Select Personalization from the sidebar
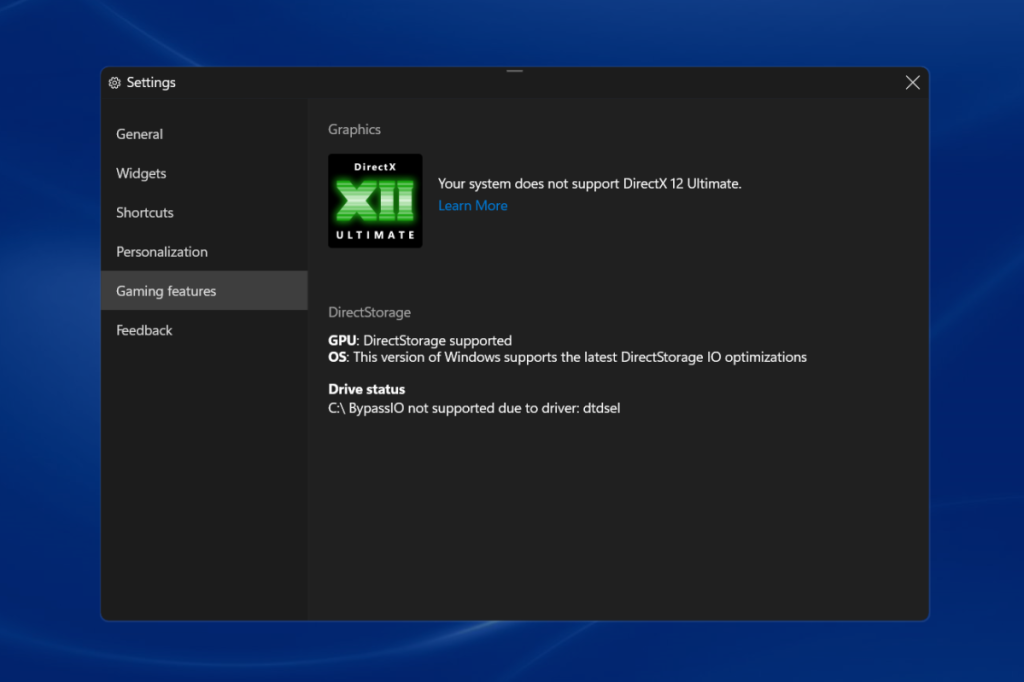Image resolution: width=1024 pixels, height=682 pixels. pyautogui.click(x=161, y=251)
